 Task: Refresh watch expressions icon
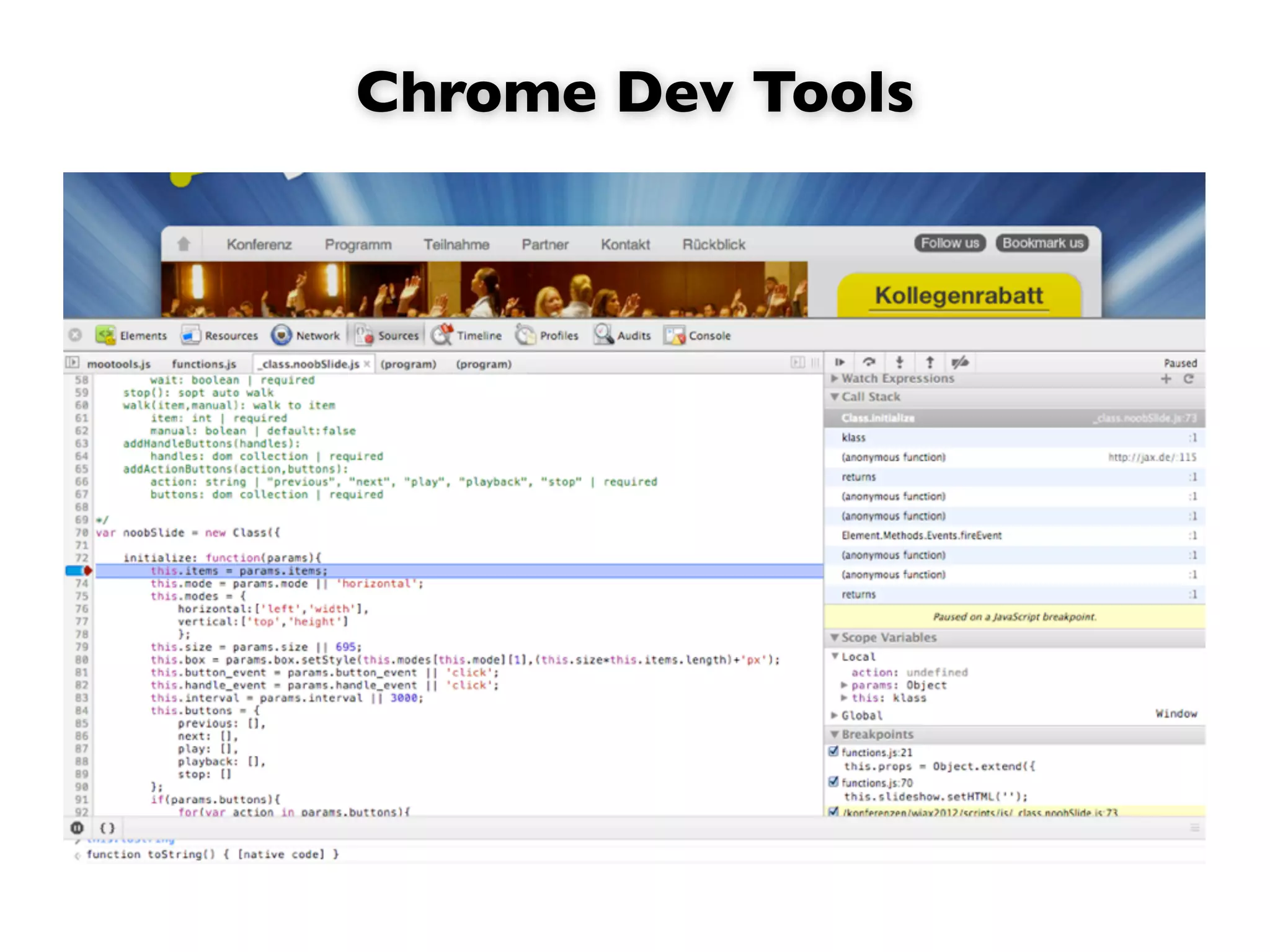pyautogui.click(x=1188, y=379)
